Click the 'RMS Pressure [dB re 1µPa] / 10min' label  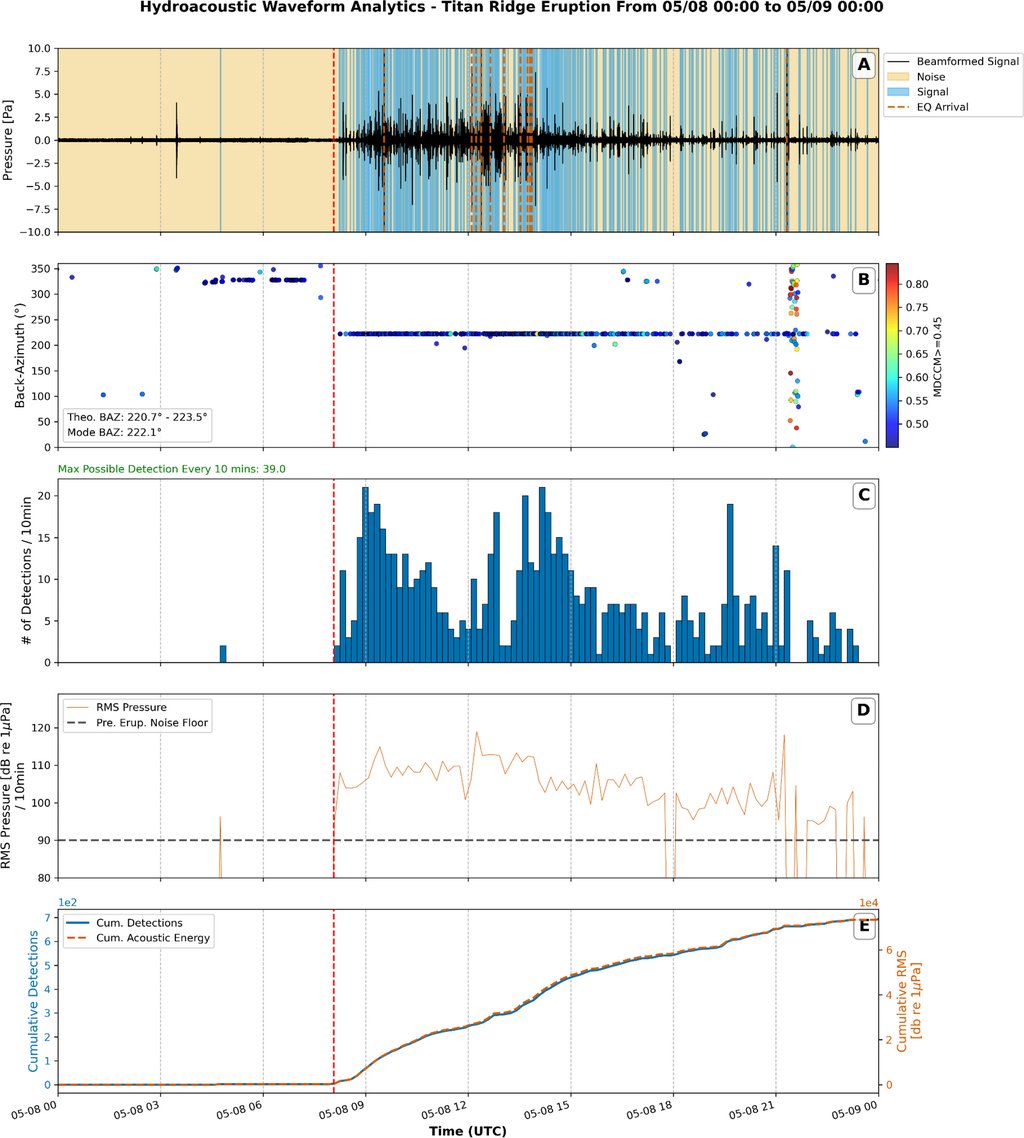point(13,785)
